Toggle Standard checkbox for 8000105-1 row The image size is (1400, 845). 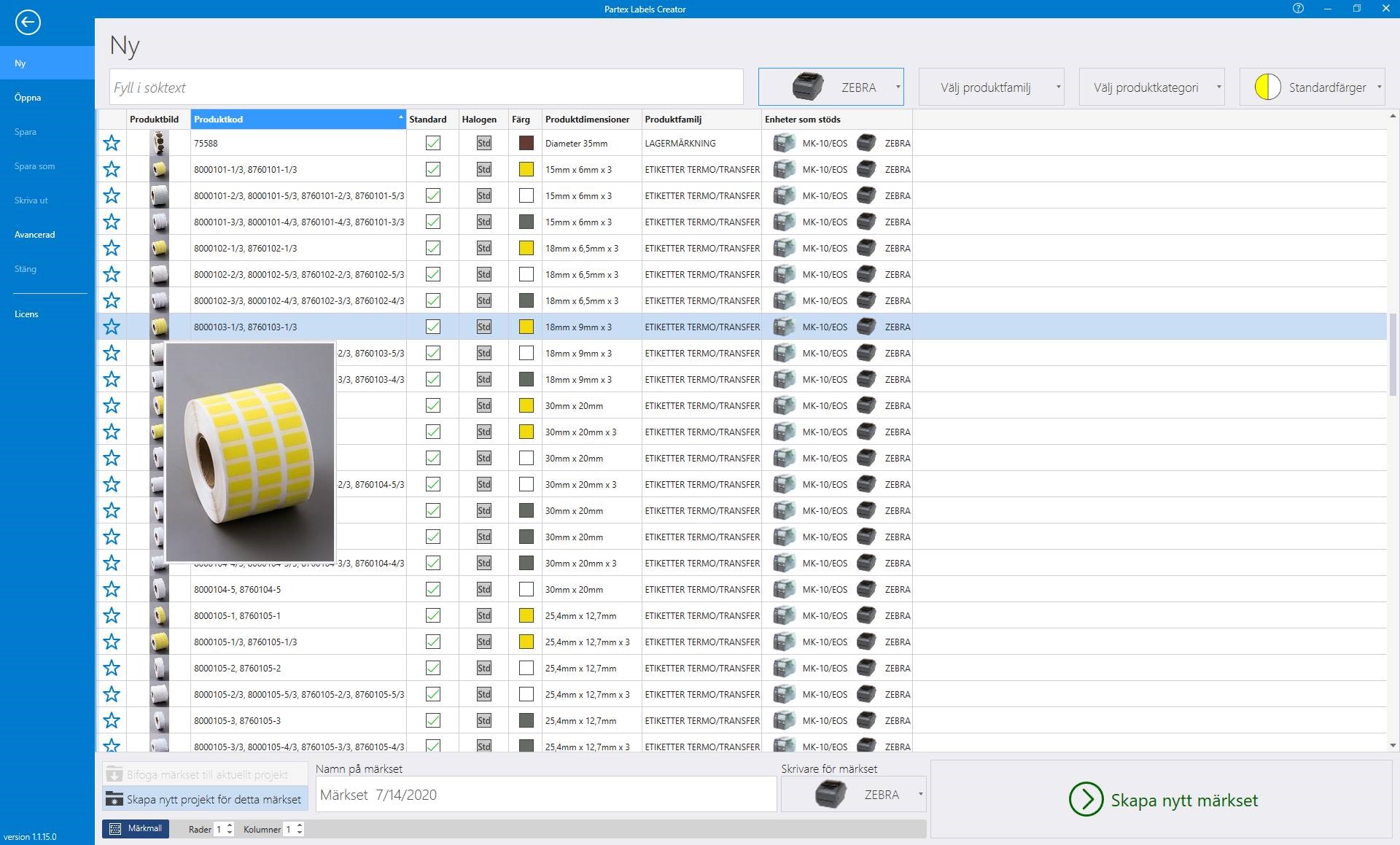point(433,615)
